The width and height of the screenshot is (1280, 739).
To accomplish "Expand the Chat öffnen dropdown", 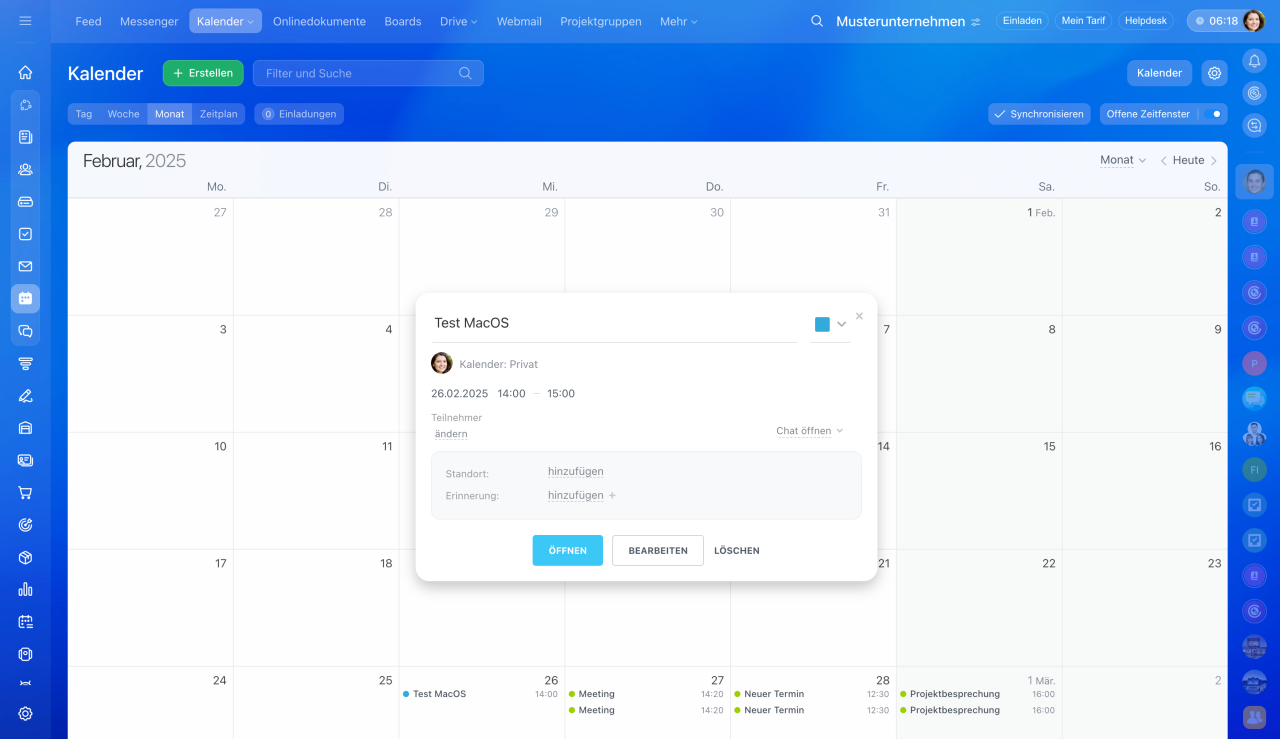I will (x=810, y=431).
